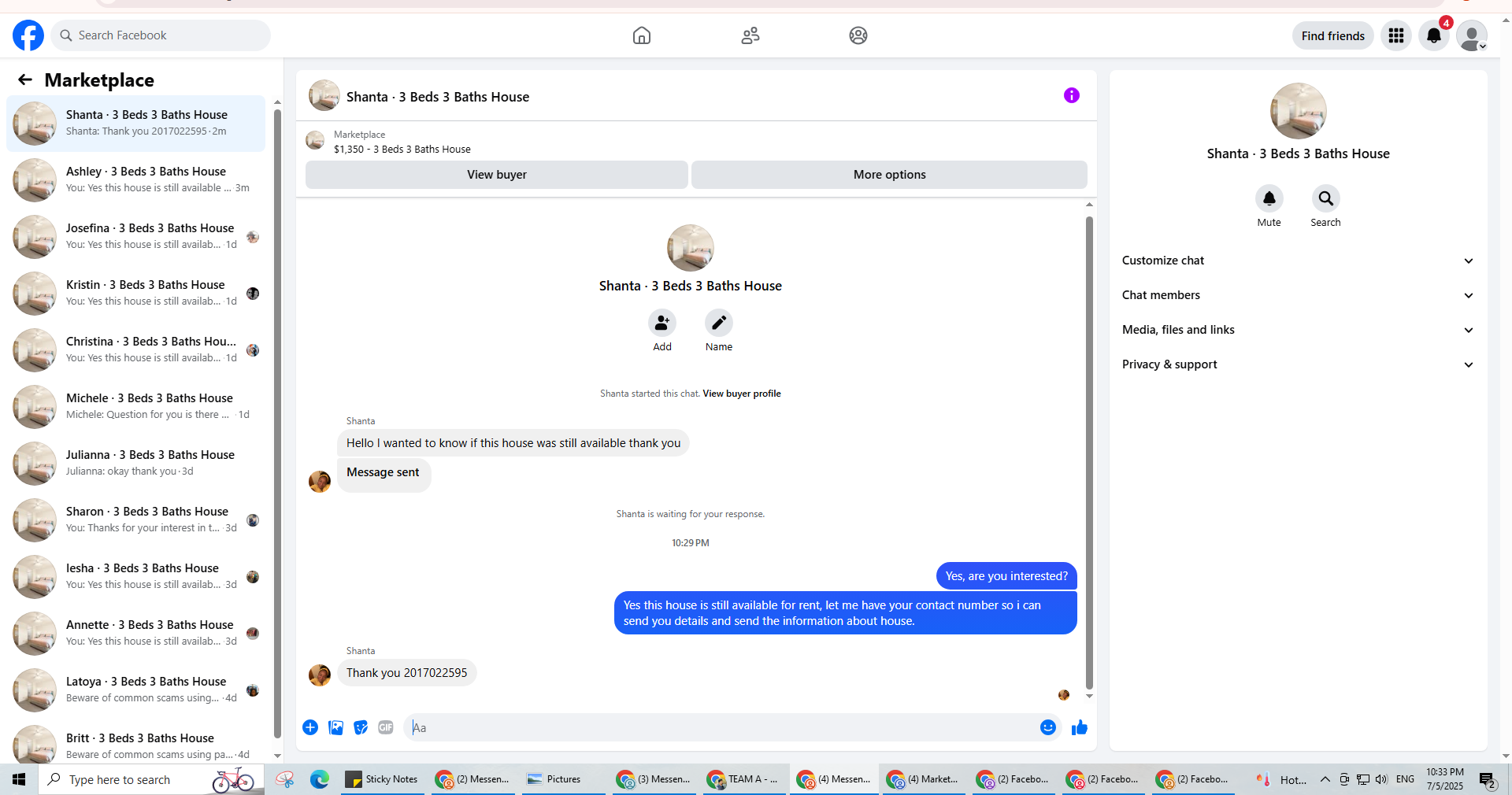This screenshot has height=795, width=1512.
Task: Click Shanta's avatar next to last message
Action: 320,675
